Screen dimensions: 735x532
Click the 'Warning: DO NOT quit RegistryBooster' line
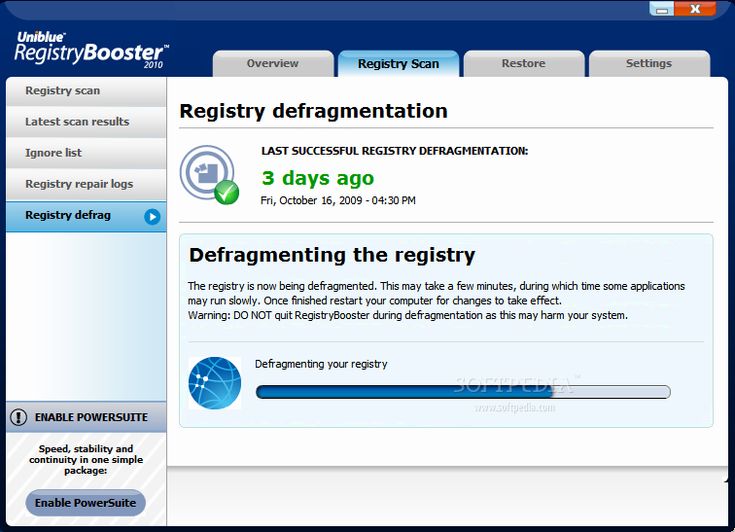click(408, 315)
